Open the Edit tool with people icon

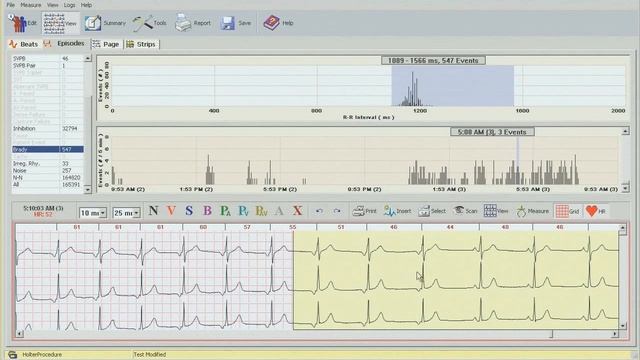[23, 23]
